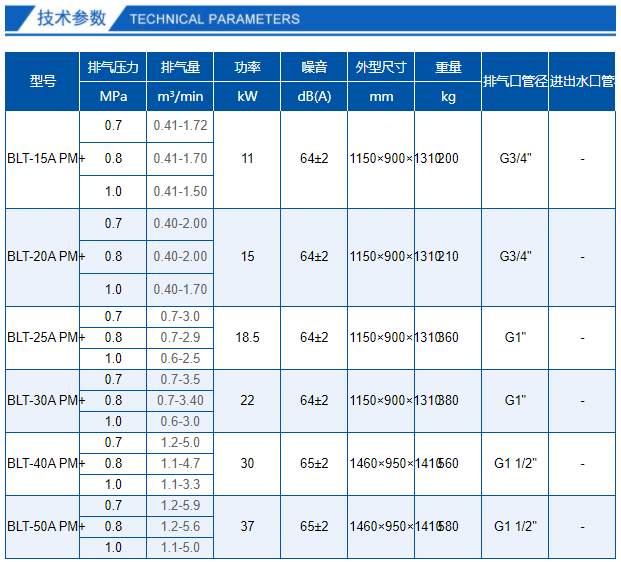Viewport: 621px width, 562px height.
Task: Click the G3/4" pipe size for BLT-20A
Action: [x=515, y=257]
